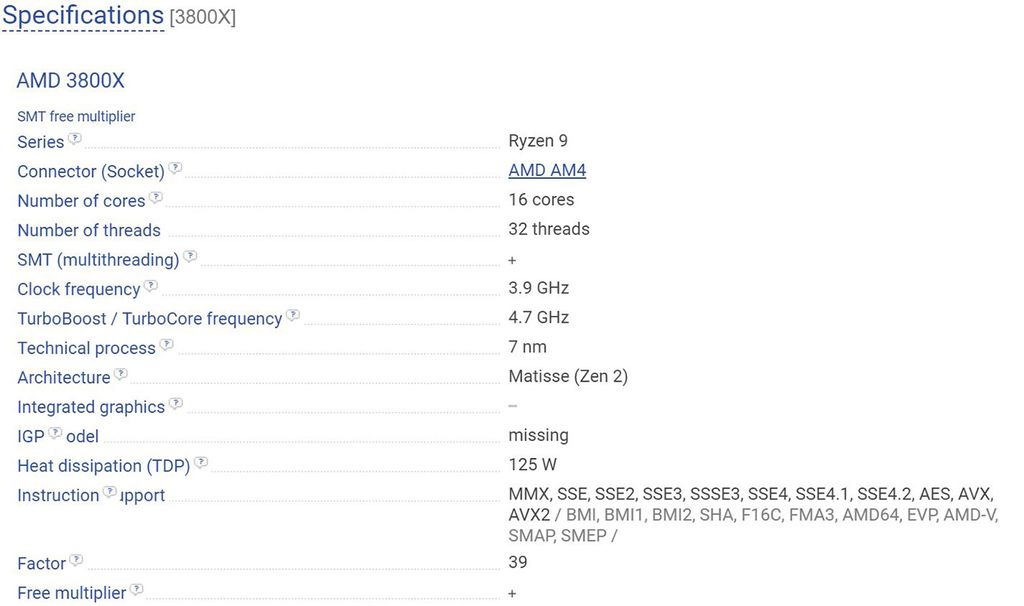
Task: Open help icon for Heat dissipation (TDP)
Action: pos(201,463)
